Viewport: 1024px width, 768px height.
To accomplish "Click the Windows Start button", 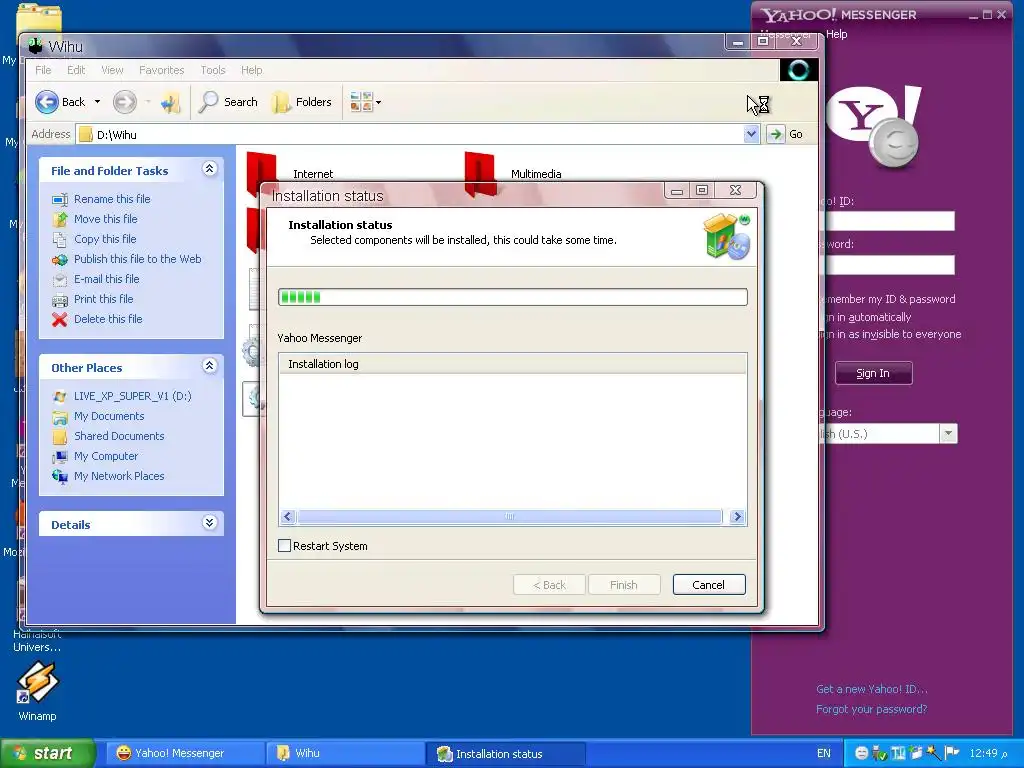I will point(47,753).
